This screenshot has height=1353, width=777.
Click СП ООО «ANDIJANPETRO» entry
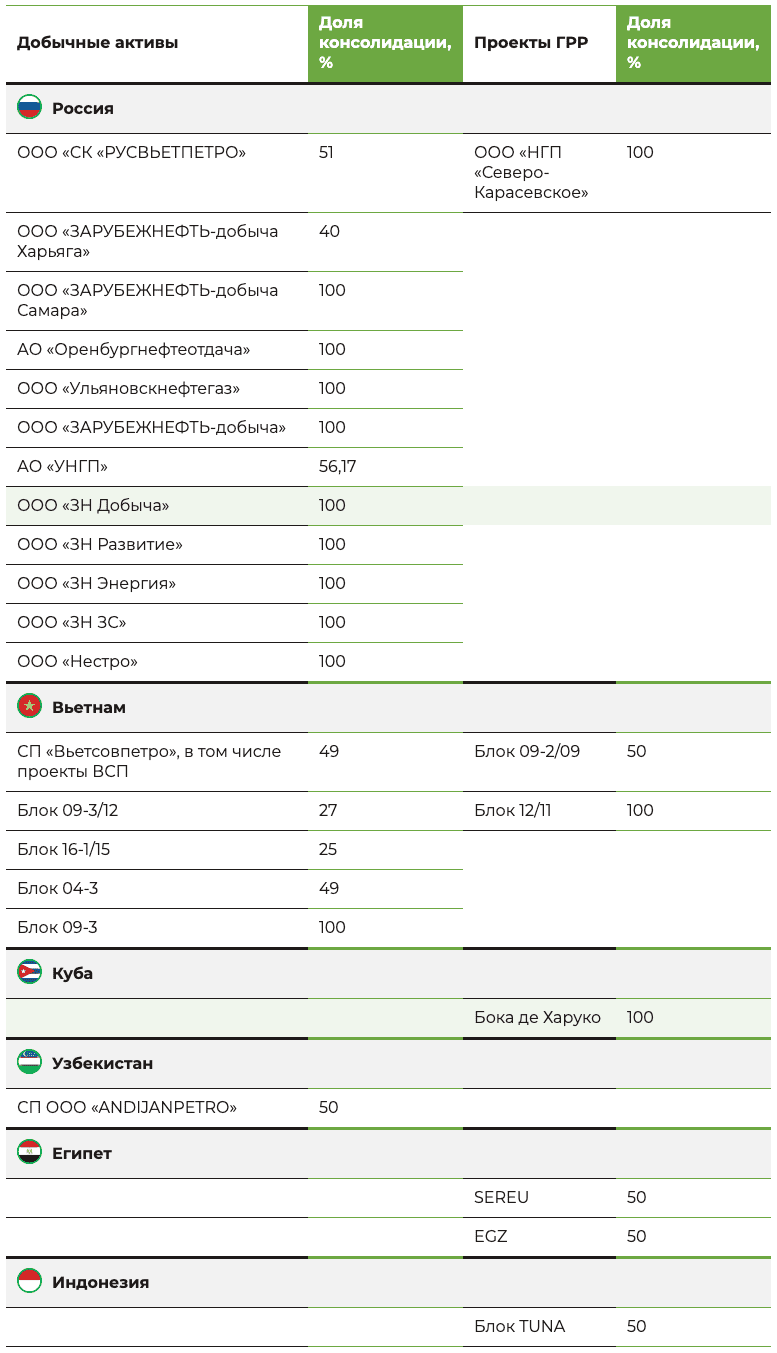(x=127, y=1108)
